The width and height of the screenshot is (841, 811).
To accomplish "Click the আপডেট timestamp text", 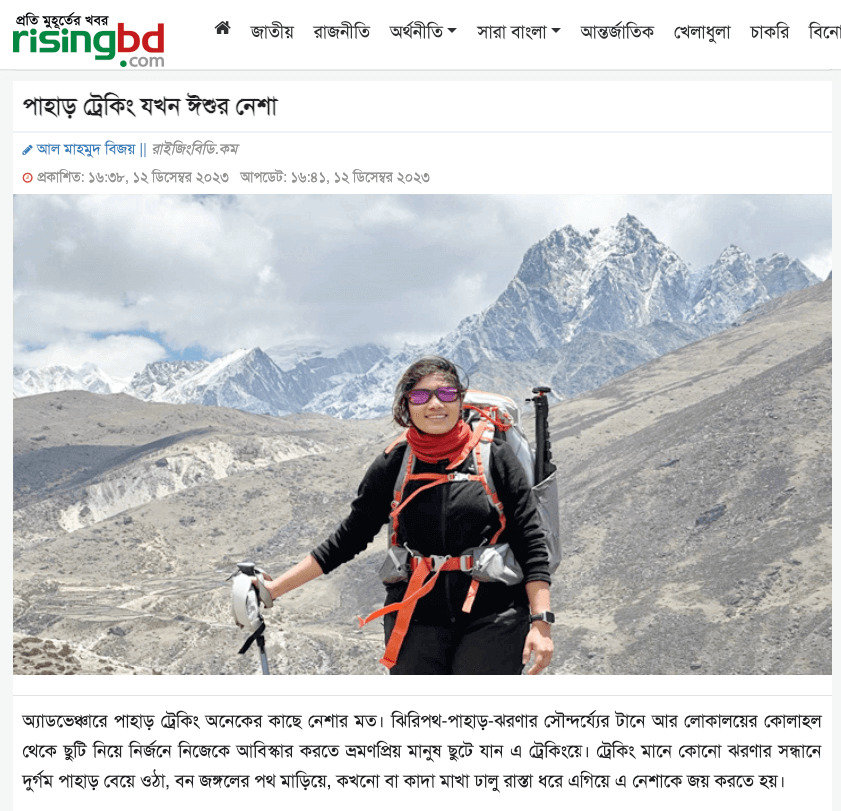I will pyautogui.click(x=335, y=178).
